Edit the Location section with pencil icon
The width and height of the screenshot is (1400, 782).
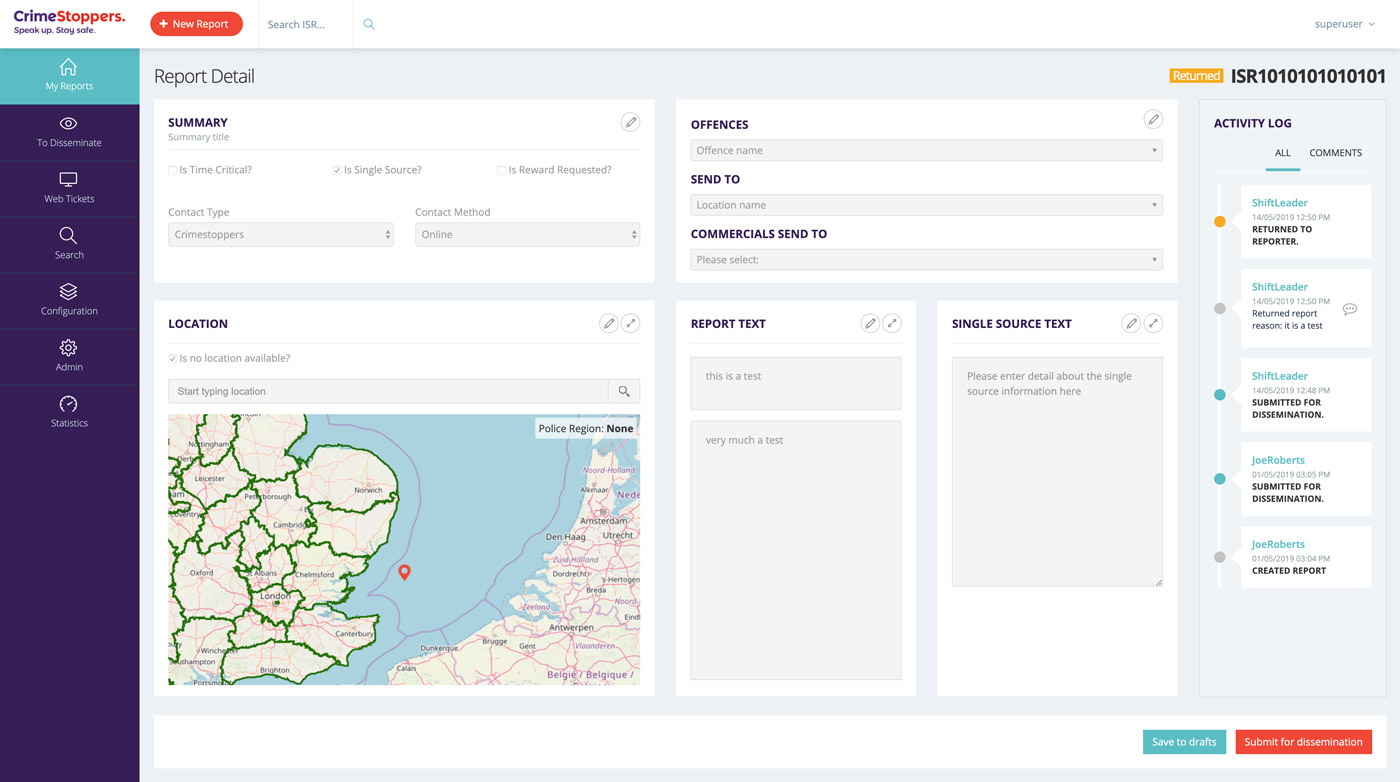(608, 323)
